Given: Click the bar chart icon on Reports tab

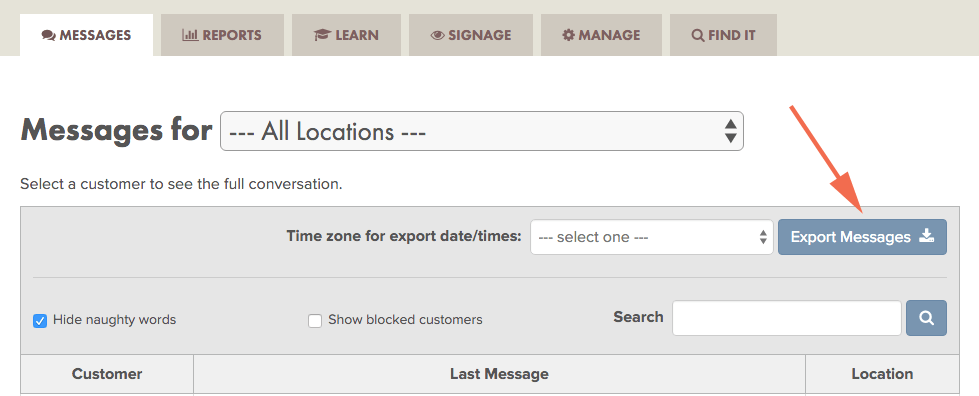Looking at the screenshot, I should [190, 35].
